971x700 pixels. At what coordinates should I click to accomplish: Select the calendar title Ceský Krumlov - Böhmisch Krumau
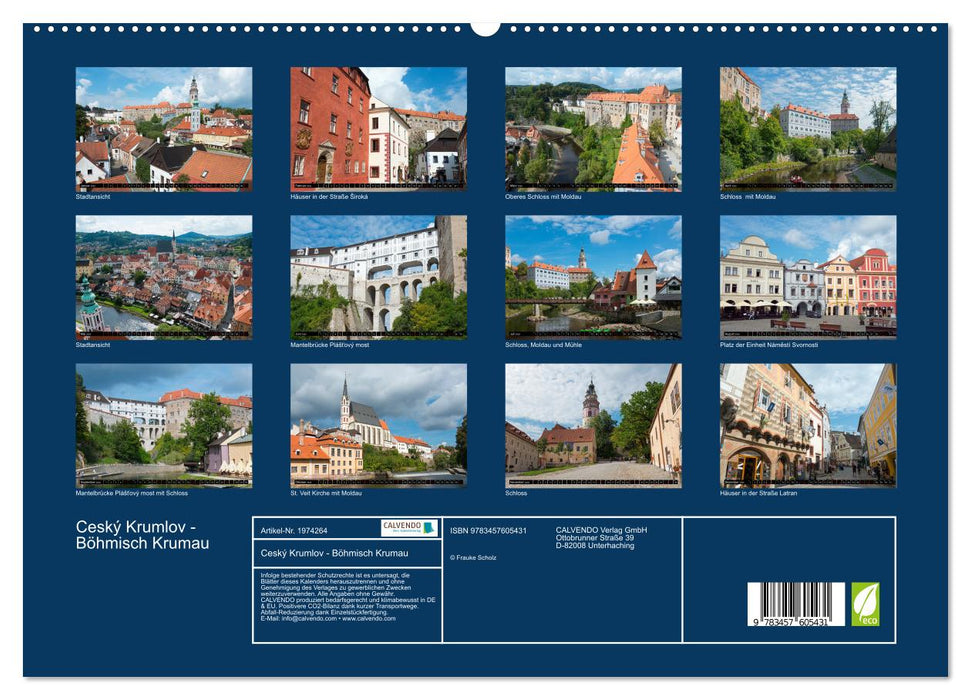(138, 535)
